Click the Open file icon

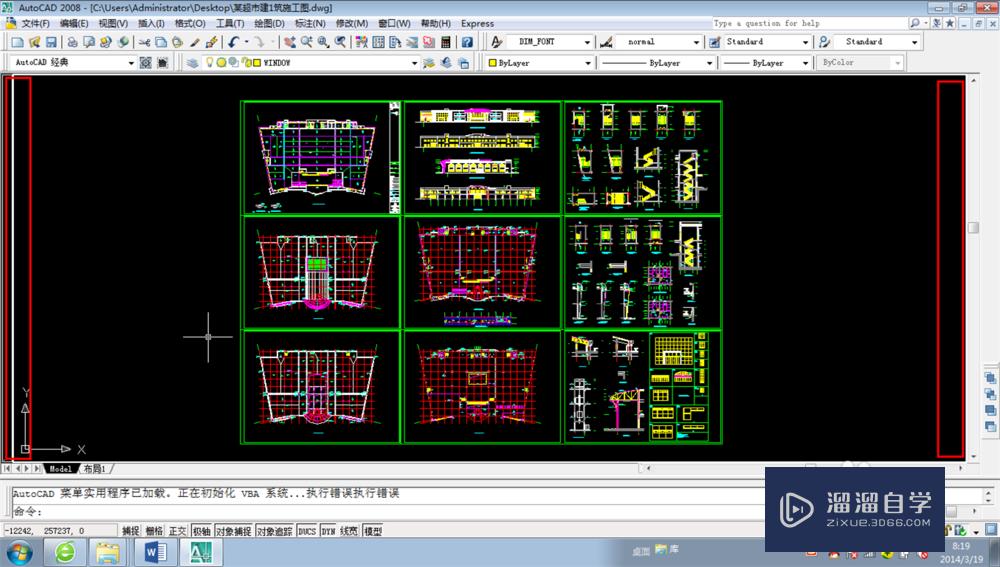pos(34,42)
